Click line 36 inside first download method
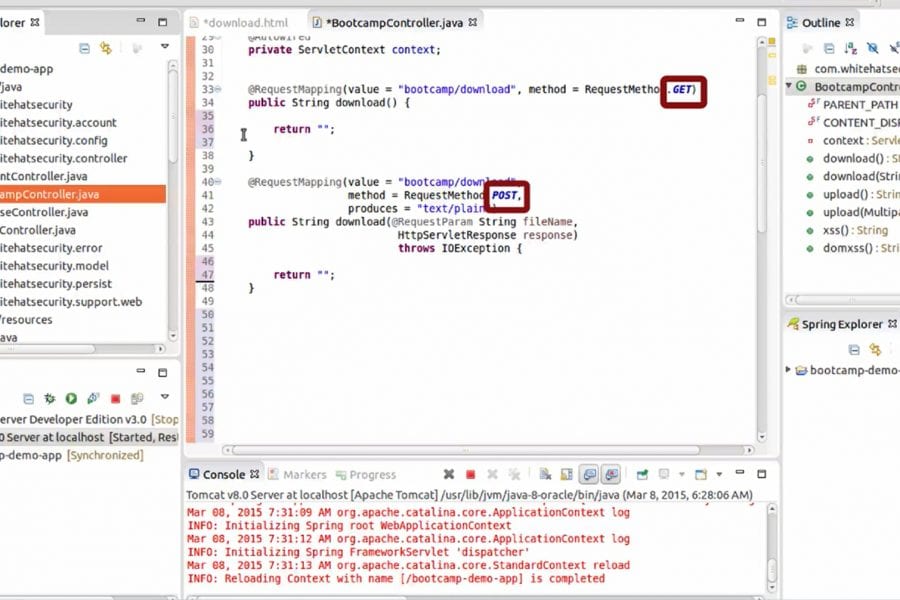Image resolution: width=900 pixels, height=600 pixels. coord(400,115)
